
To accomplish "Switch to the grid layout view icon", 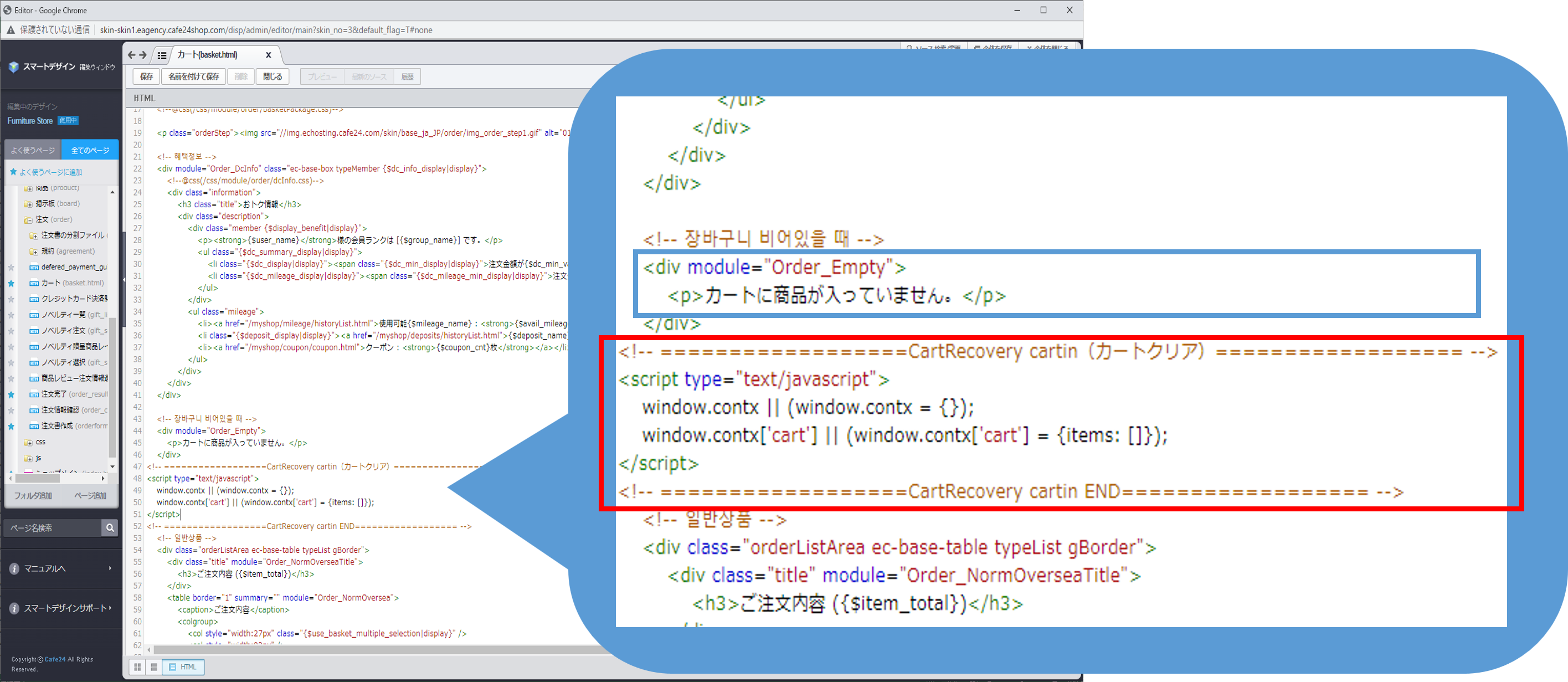I will coord(137,667).
